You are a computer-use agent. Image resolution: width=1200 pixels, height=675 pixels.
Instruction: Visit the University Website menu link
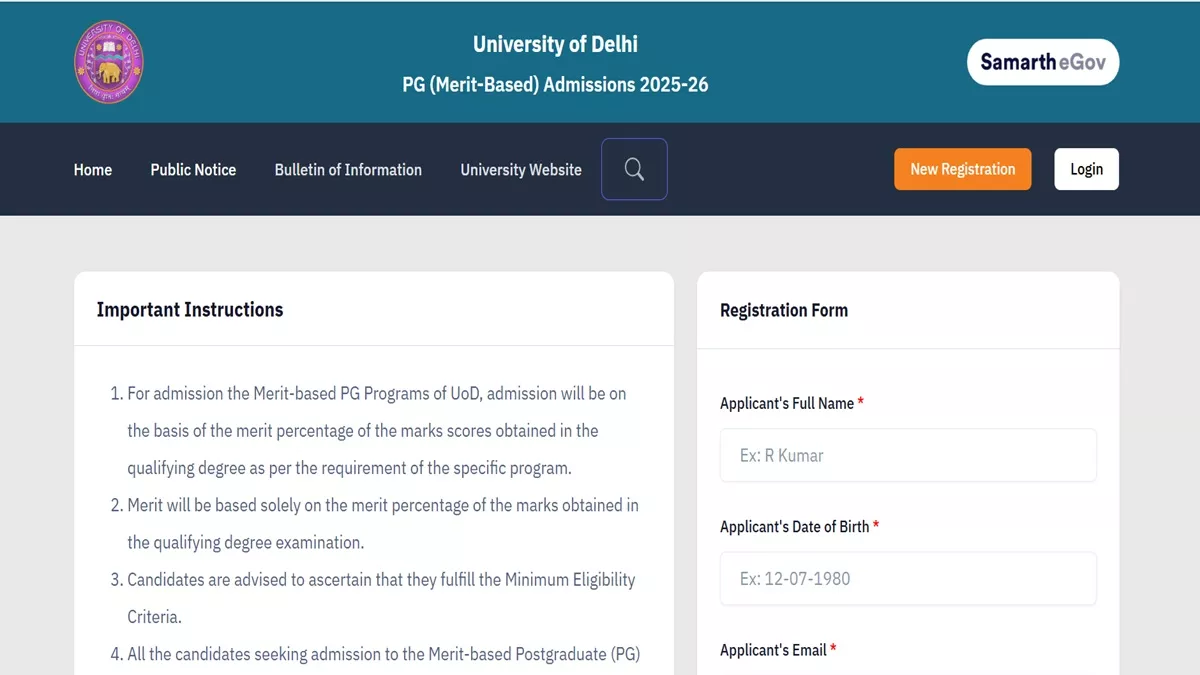click(x=521, y=170)
